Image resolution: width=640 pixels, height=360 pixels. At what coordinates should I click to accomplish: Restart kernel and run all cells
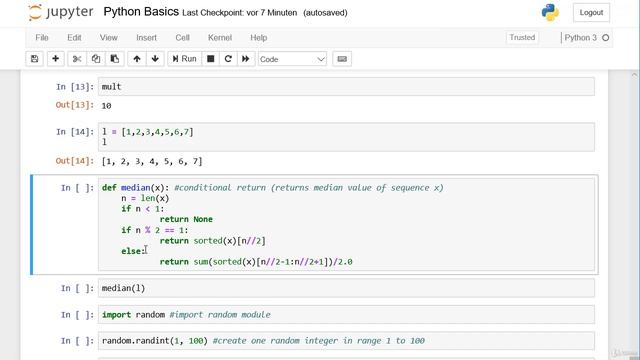246,59
